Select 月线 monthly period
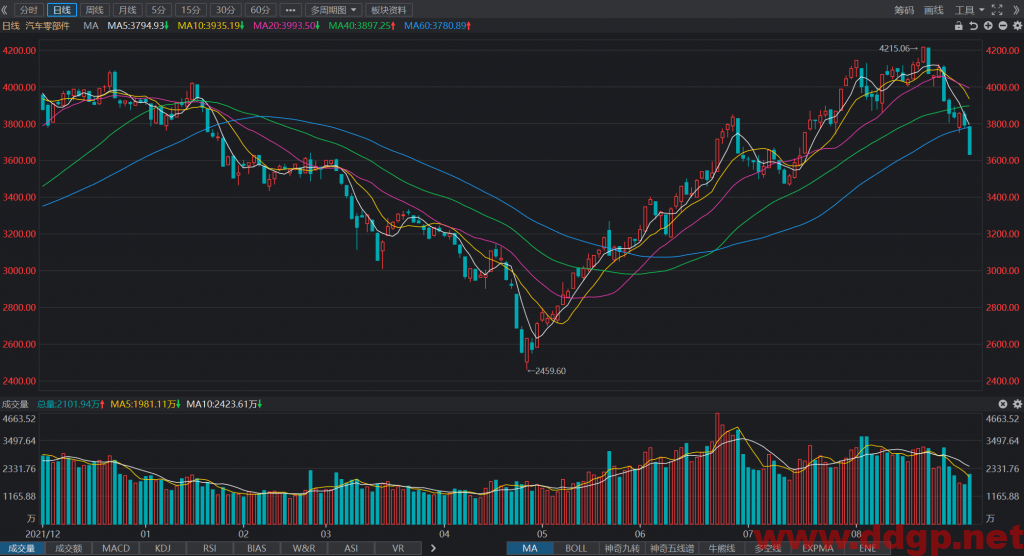Screen dimensions: 1024x556 tap(127, 10)
